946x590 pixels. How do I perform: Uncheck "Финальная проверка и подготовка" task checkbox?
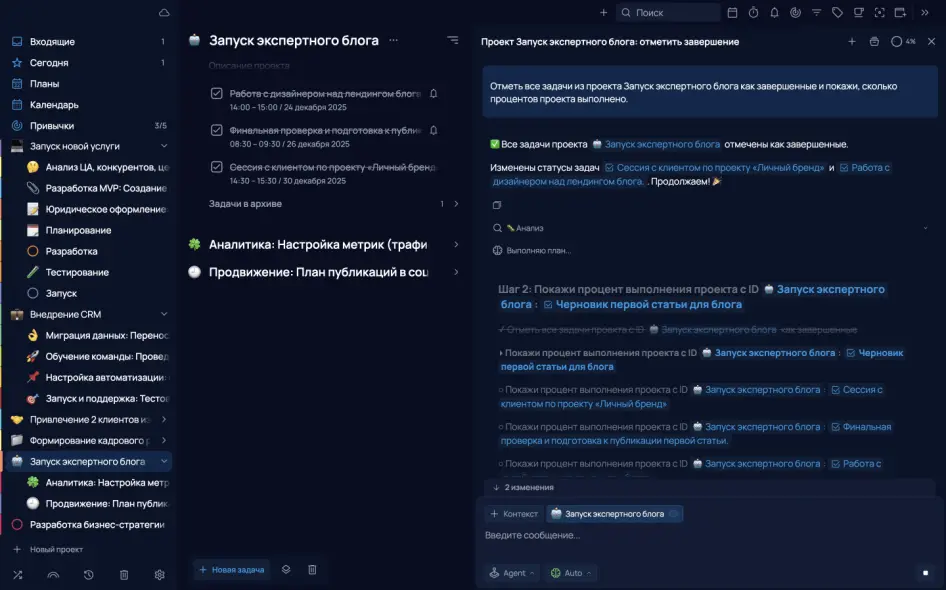point(216,130)
